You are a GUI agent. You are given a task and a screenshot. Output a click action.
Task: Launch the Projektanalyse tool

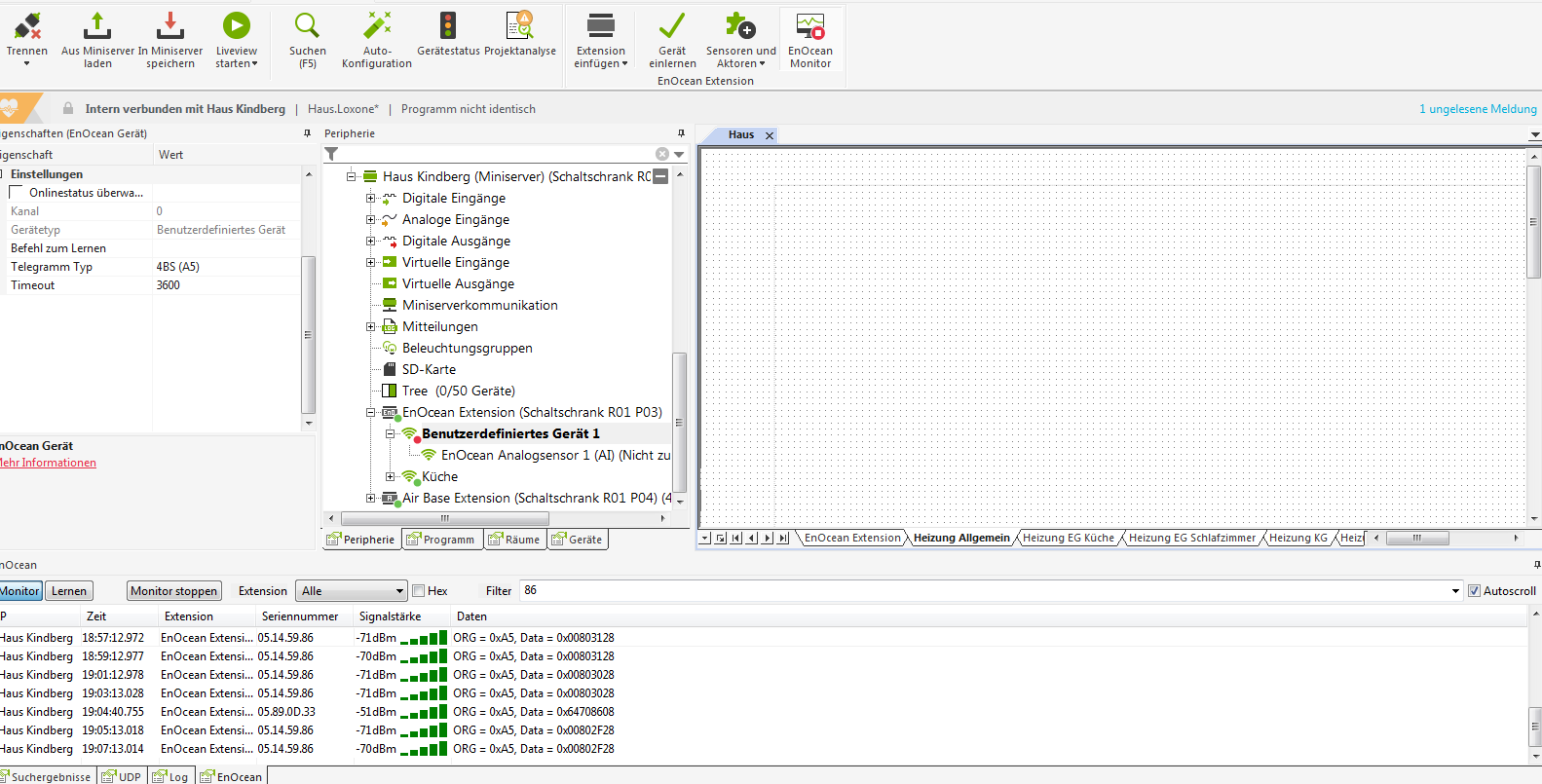point(520,26)
